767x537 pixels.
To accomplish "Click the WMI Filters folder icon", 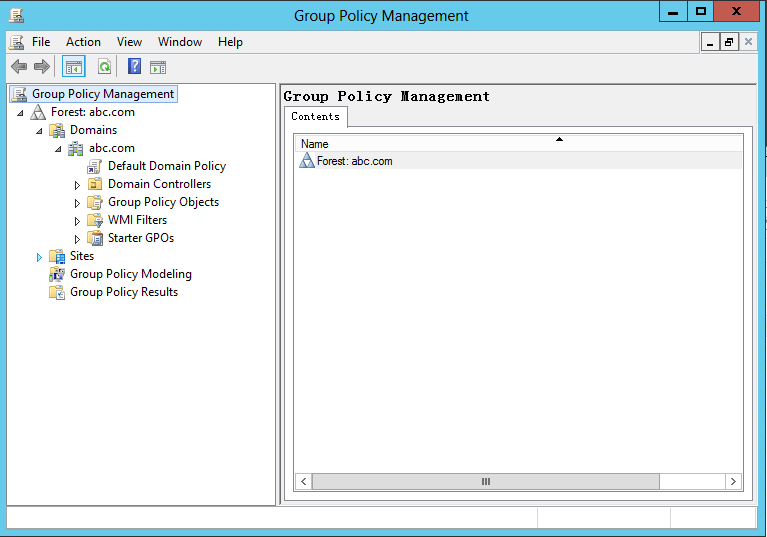I will point(95,220).
